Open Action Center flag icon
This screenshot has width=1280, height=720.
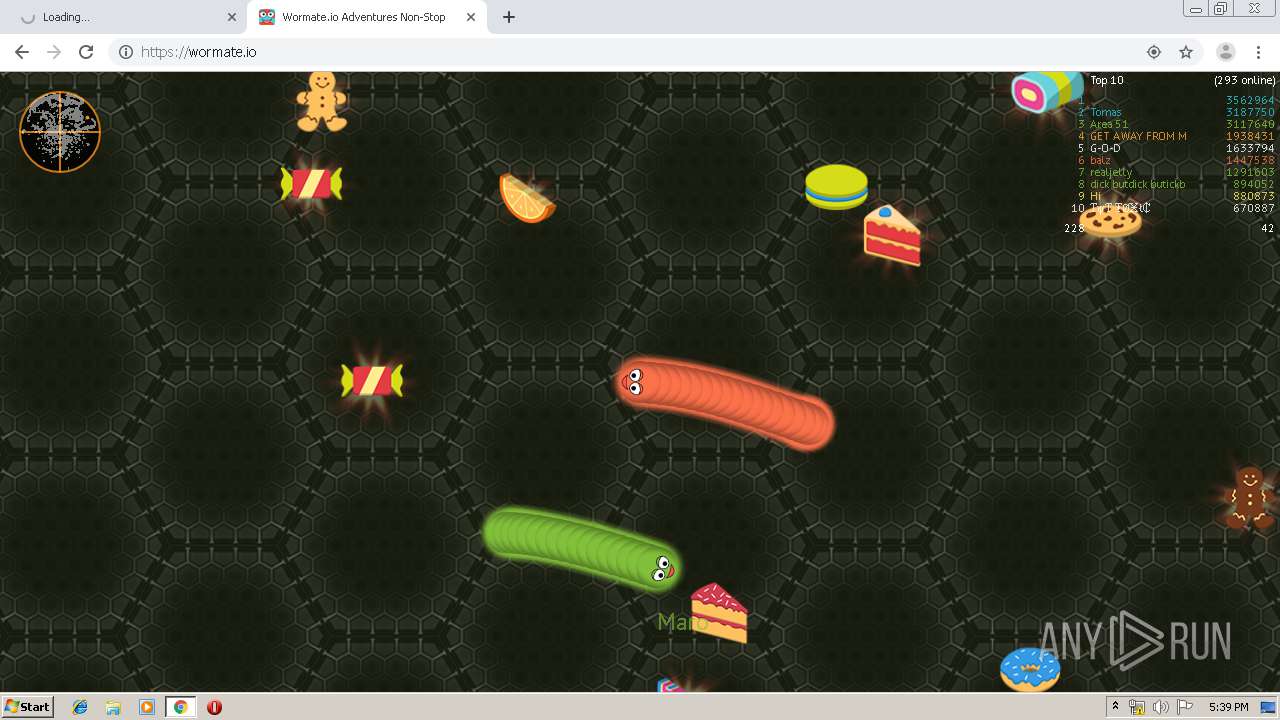[x=1185, y=707]
